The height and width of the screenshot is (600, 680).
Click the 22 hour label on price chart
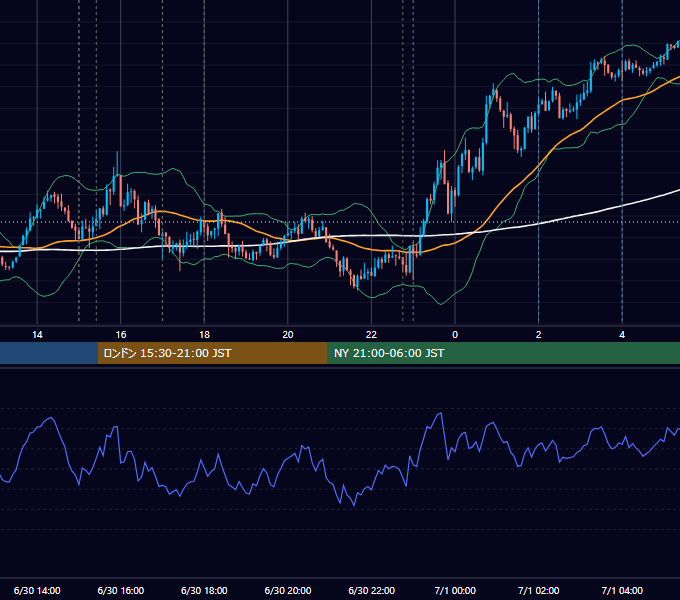click(371, 335)
